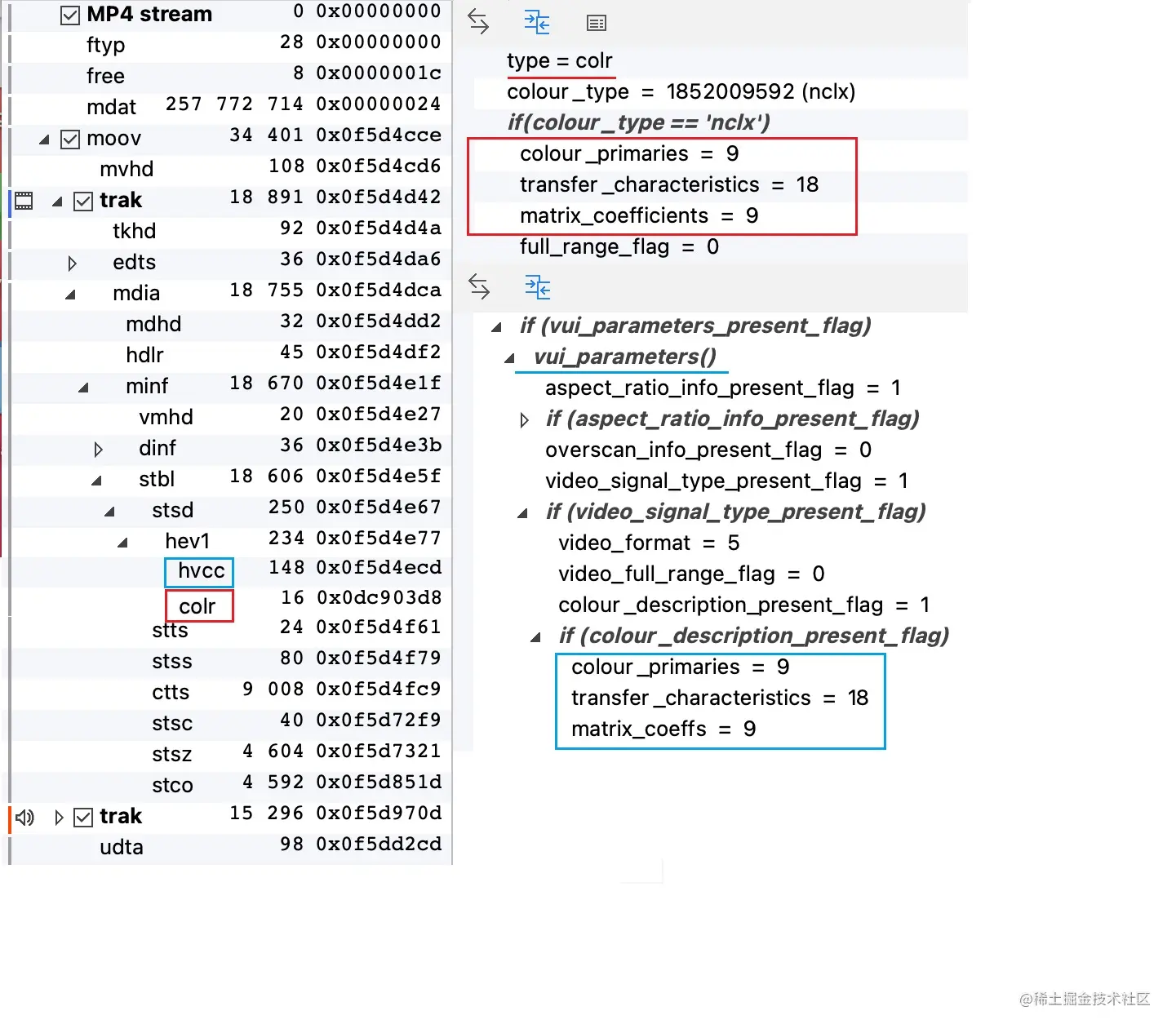Collapse the mdia box

click(70, 295)
